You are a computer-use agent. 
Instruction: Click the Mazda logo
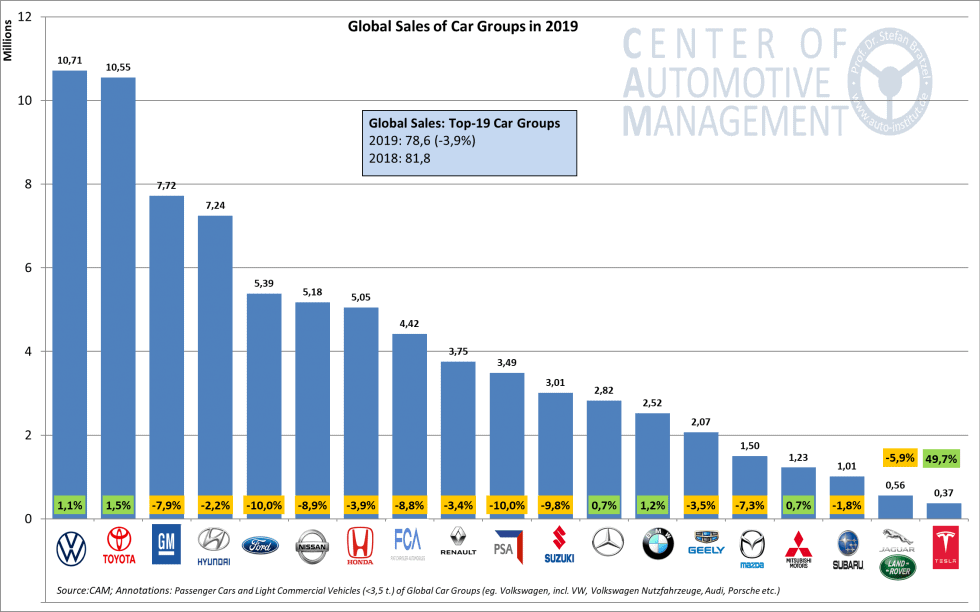752,549
